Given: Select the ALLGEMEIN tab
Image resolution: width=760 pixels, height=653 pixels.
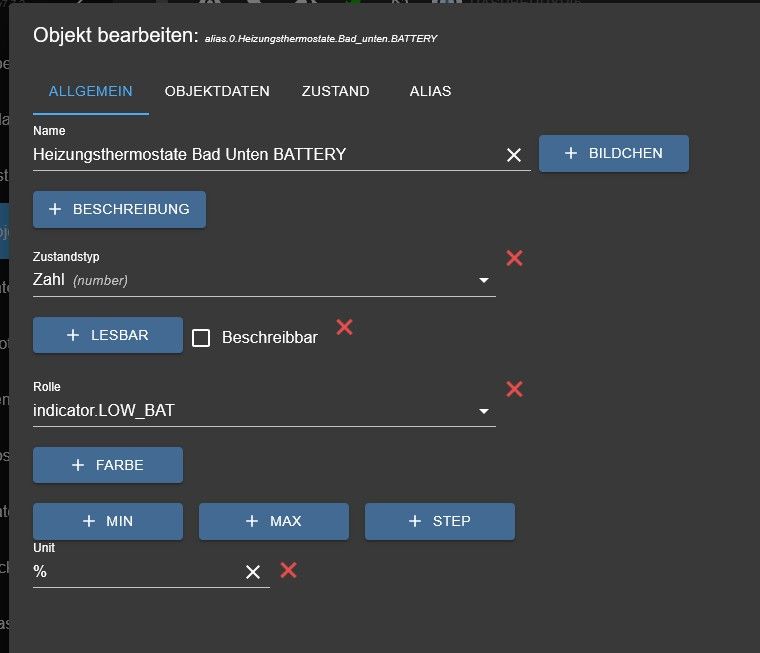Looking at the screenshot, I should click(x=91, y=91).
